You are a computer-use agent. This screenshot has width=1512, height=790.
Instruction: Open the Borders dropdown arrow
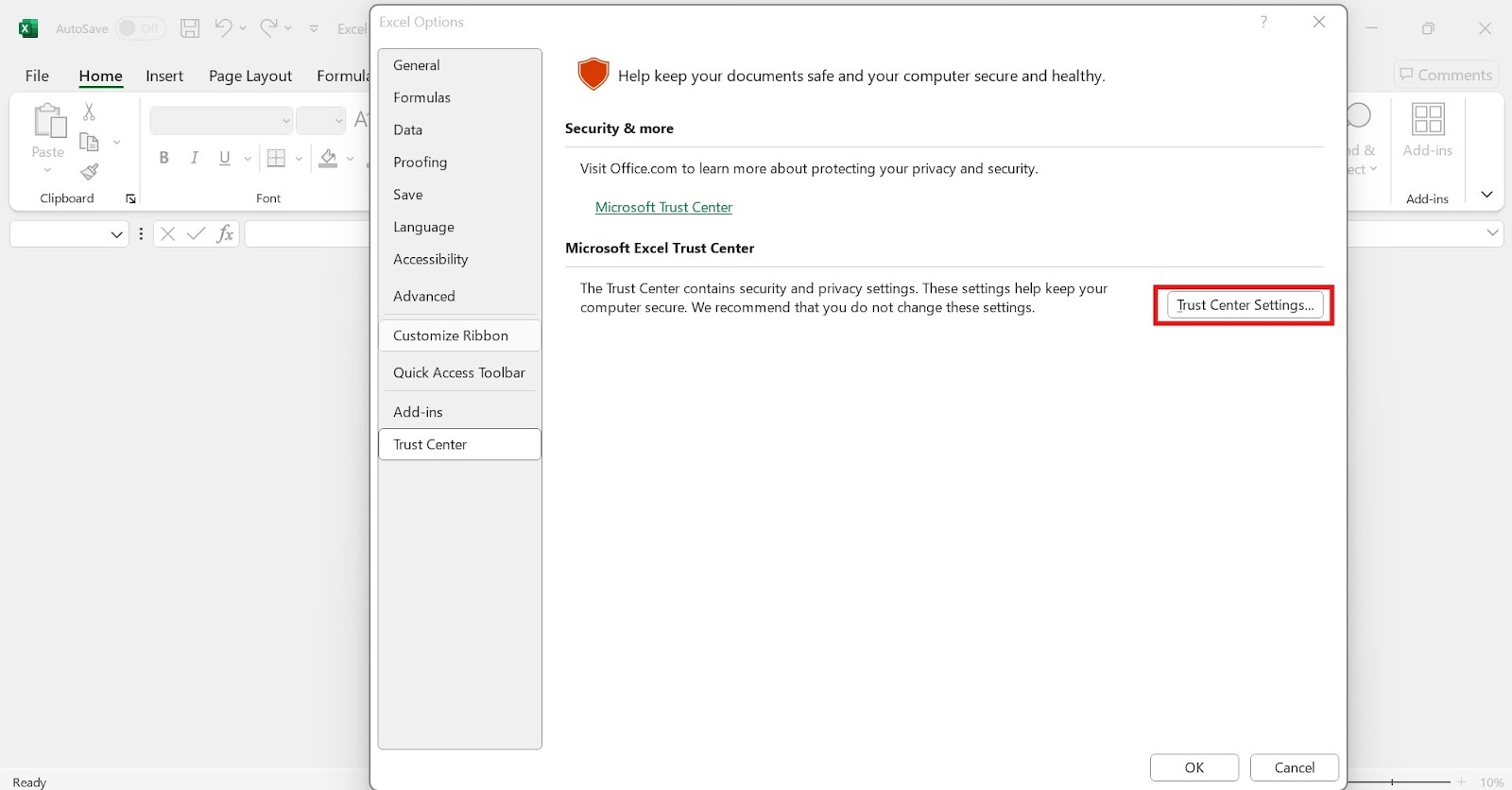[299, 159]
